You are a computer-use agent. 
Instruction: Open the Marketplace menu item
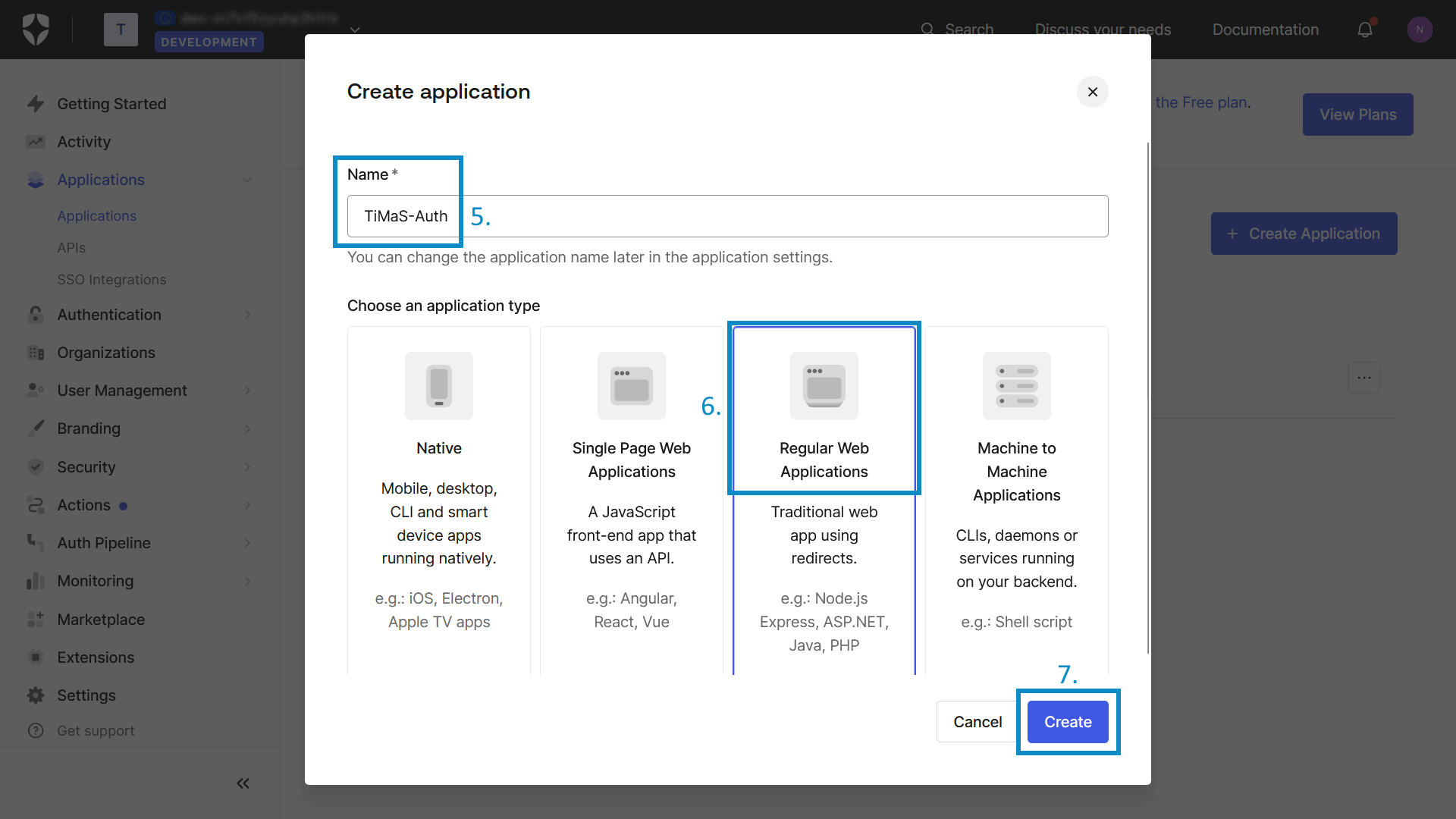coord(101,620)
